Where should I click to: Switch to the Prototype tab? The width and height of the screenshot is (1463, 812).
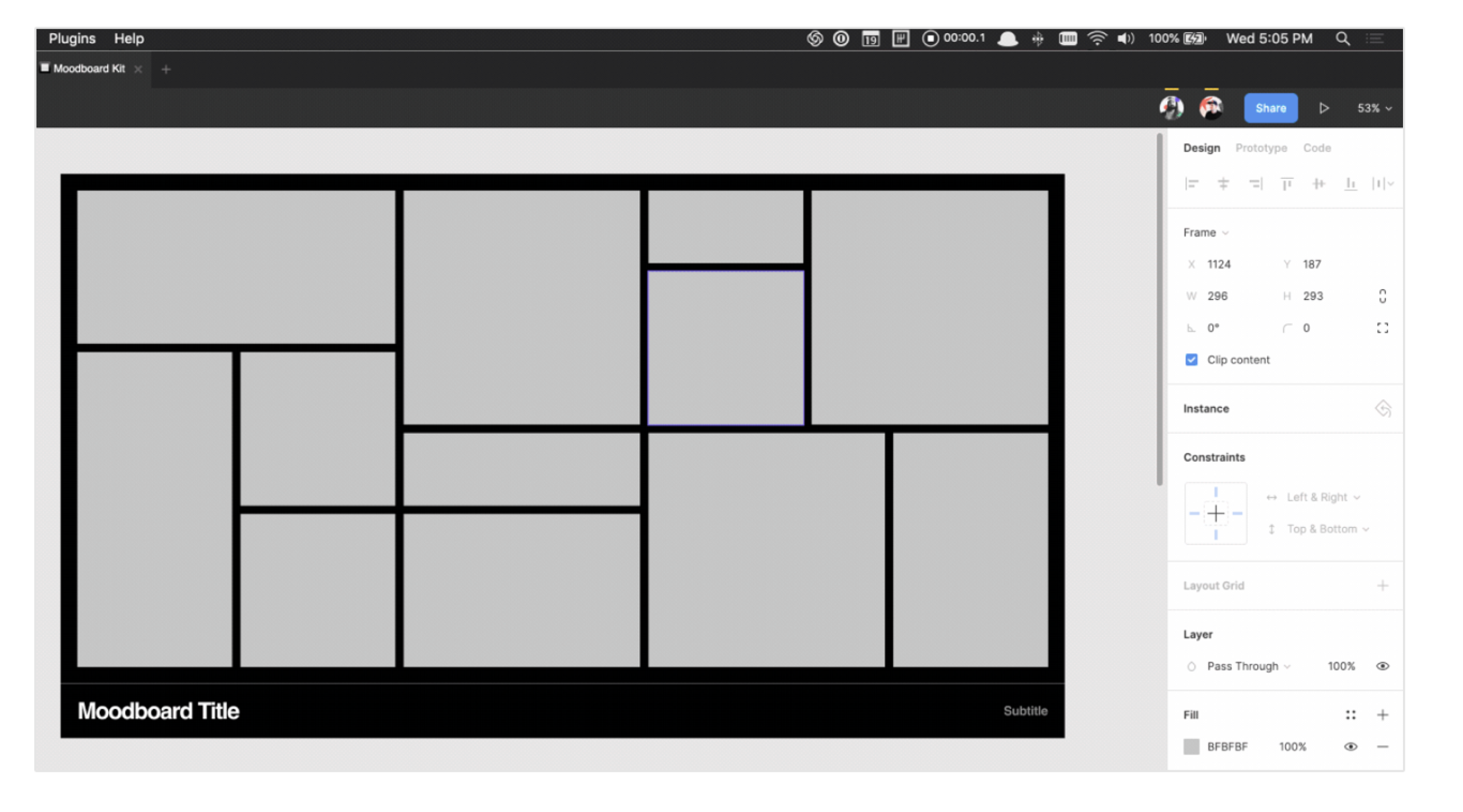click(1261, 147)
